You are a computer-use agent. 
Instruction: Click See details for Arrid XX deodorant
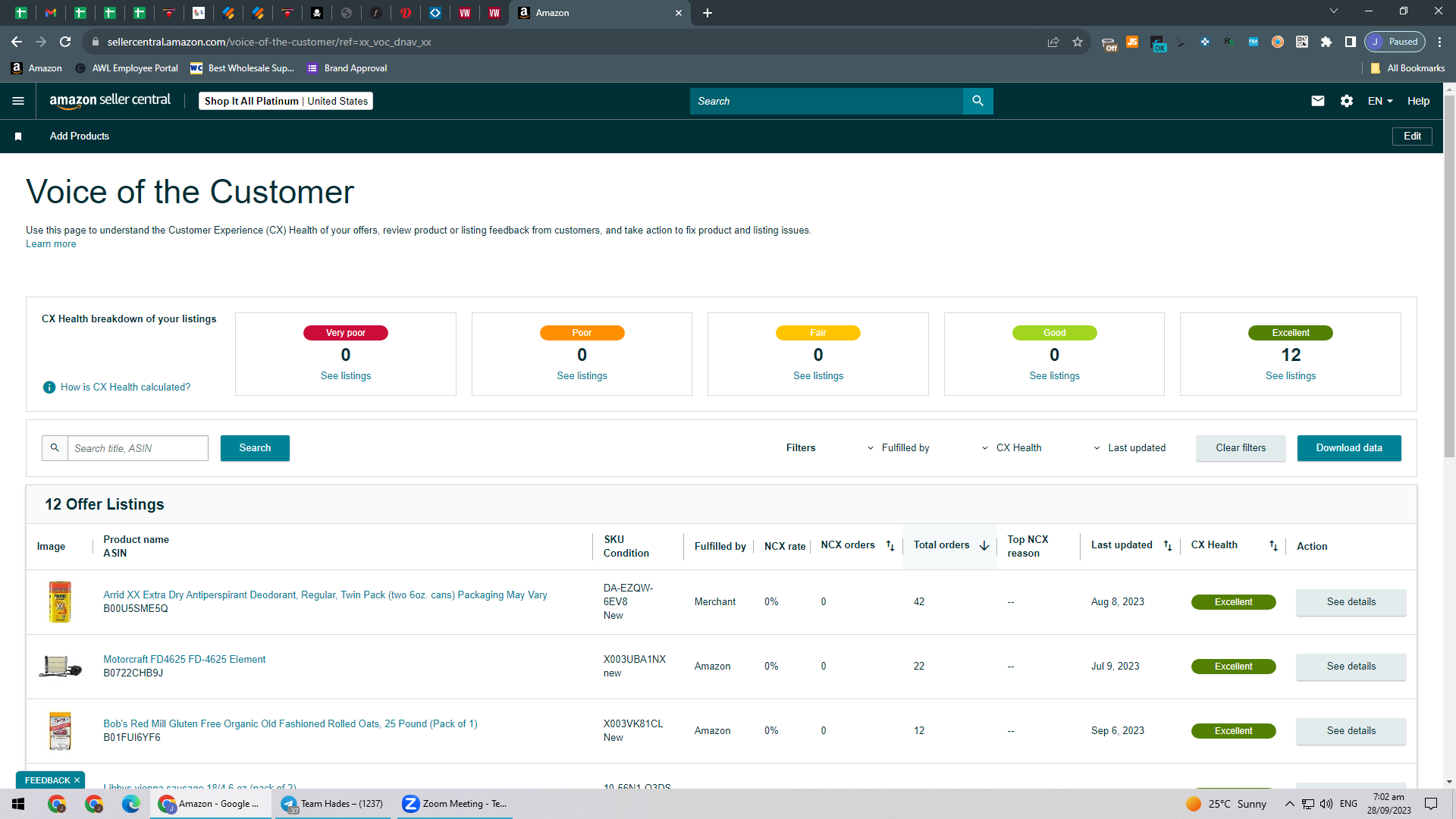click(1351, 602)
